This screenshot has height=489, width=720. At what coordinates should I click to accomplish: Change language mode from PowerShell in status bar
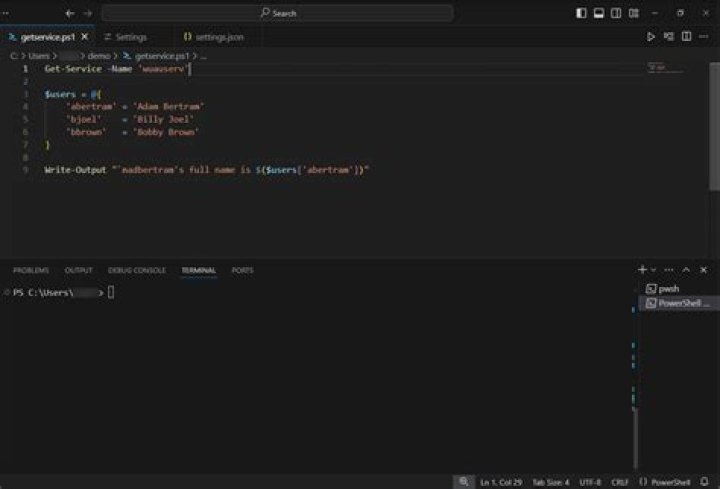coord(671,482)
